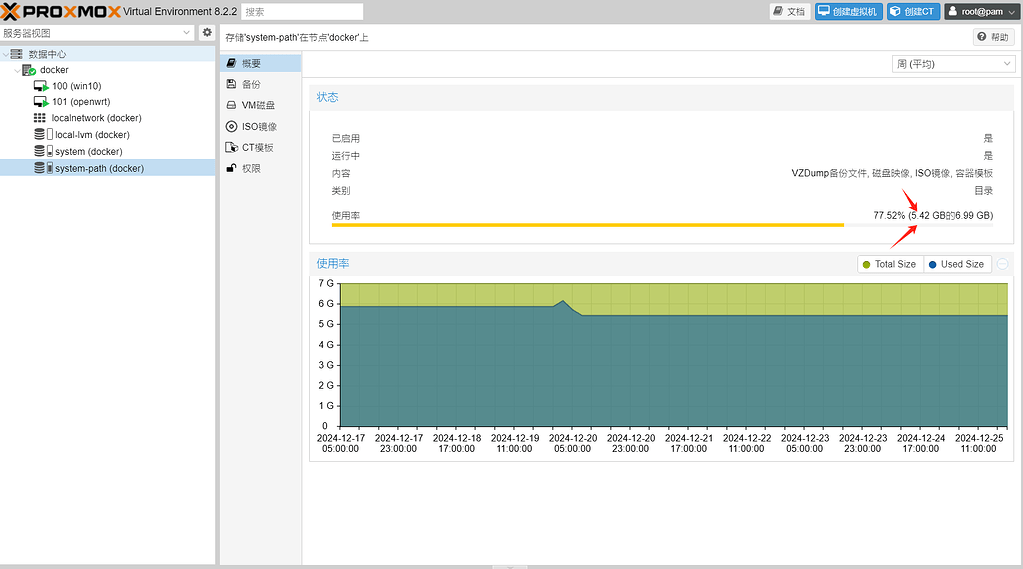Click the localnetwork grid icon
This screenshot has height=569, width=1023.
[40, 118]
